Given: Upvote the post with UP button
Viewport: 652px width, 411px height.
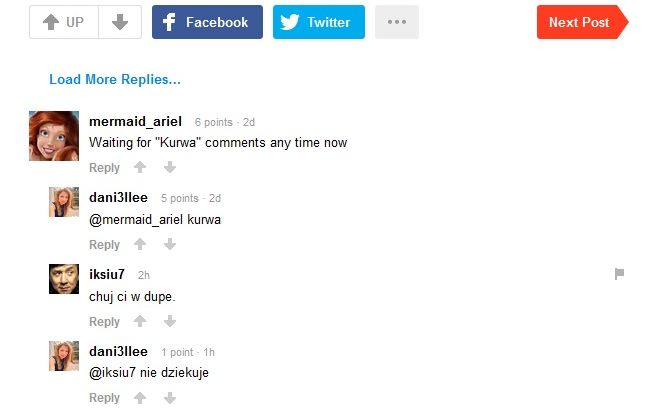Looking at the screenshot, I should tap(64, 22).
